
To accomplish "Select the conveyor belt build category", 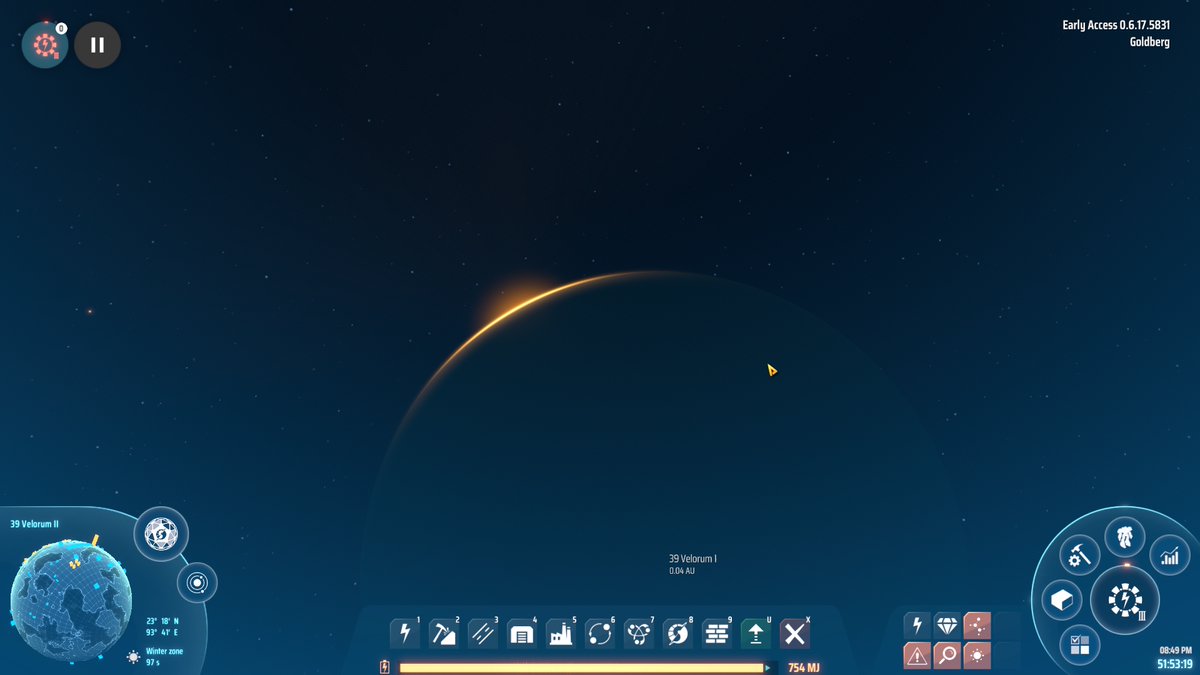I will [482, 633].
